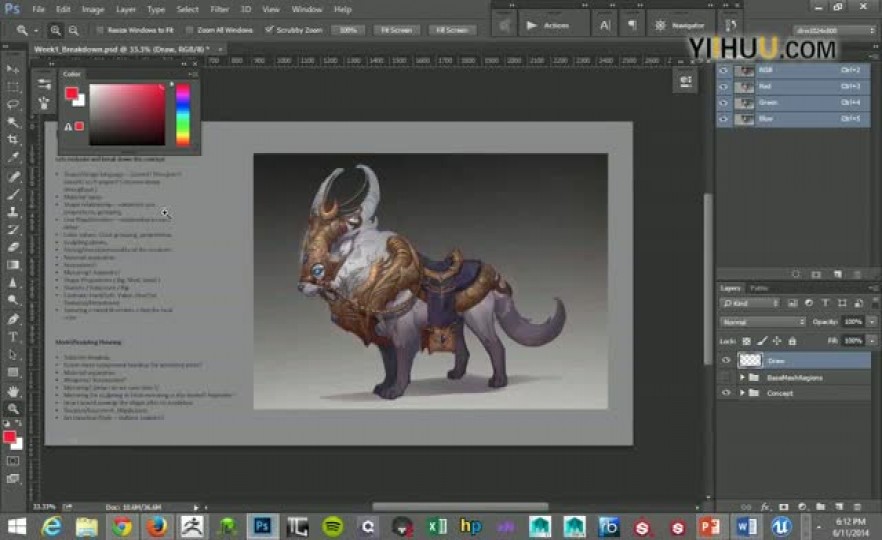Select the Magic Wand tool

pyautogui.click(x=12, y=122)
